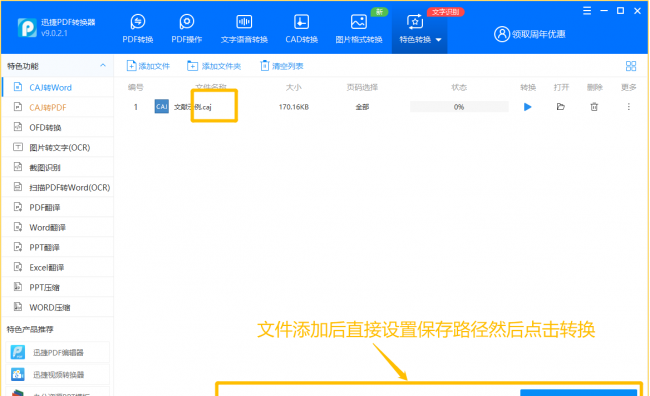Click the CAJ file type icon
The image size is (650, 396).
162,107
